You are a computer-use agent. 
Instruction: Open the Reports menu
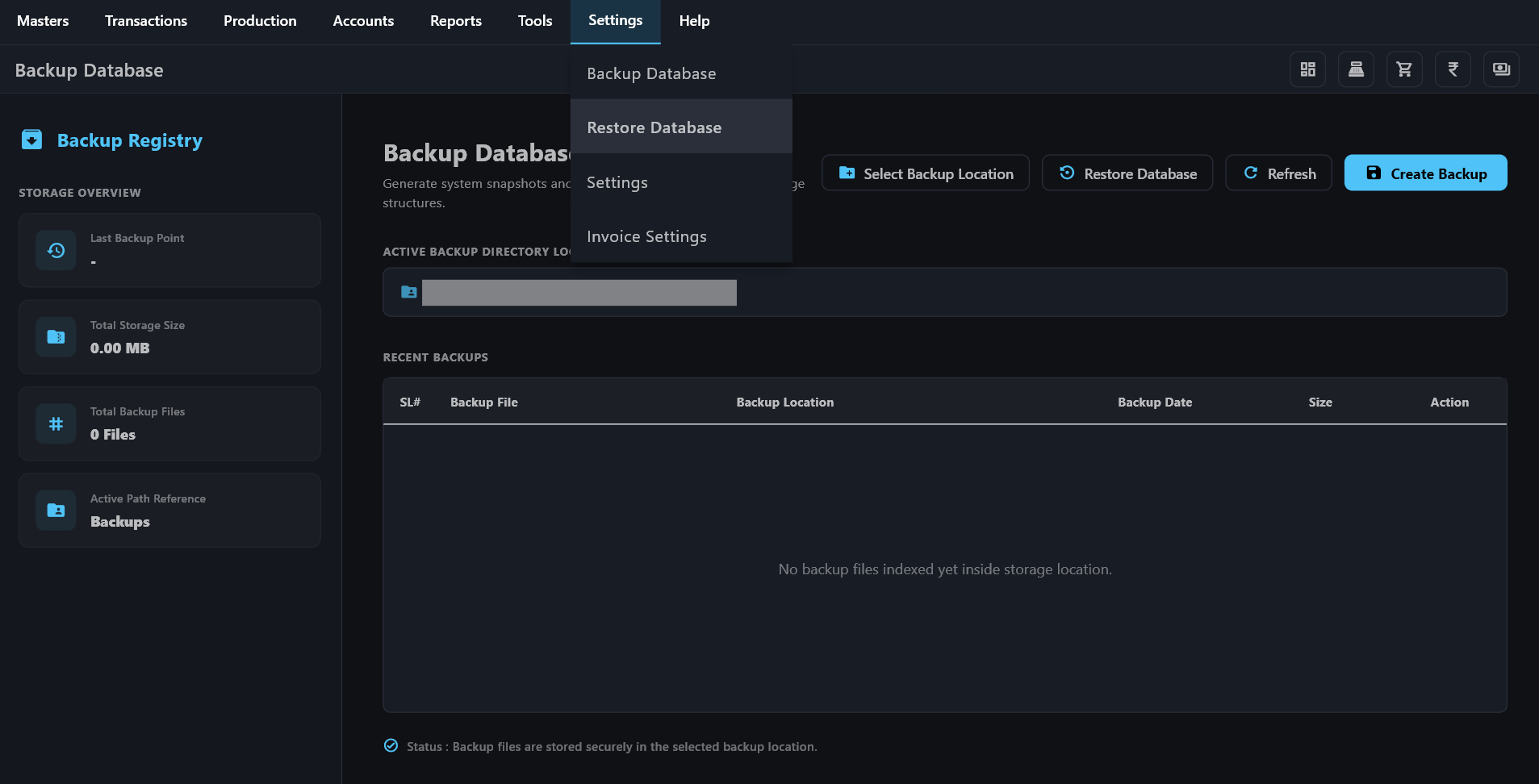pos(456,21)
